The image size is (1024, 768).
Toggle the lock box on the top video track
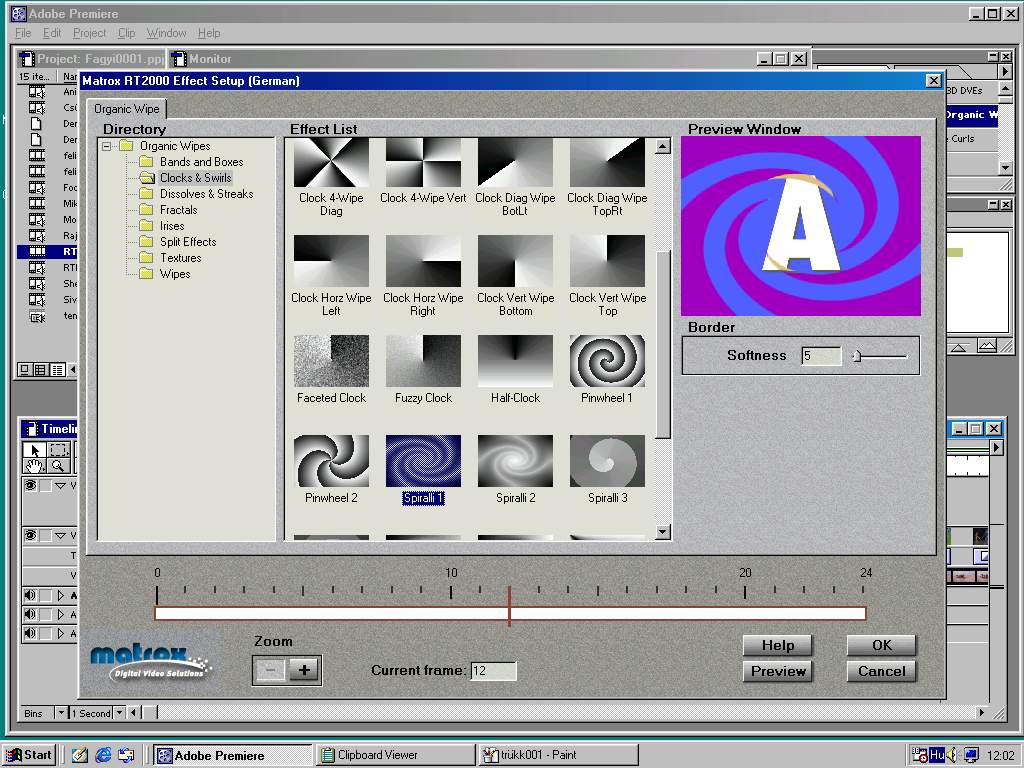coord(46,485)
